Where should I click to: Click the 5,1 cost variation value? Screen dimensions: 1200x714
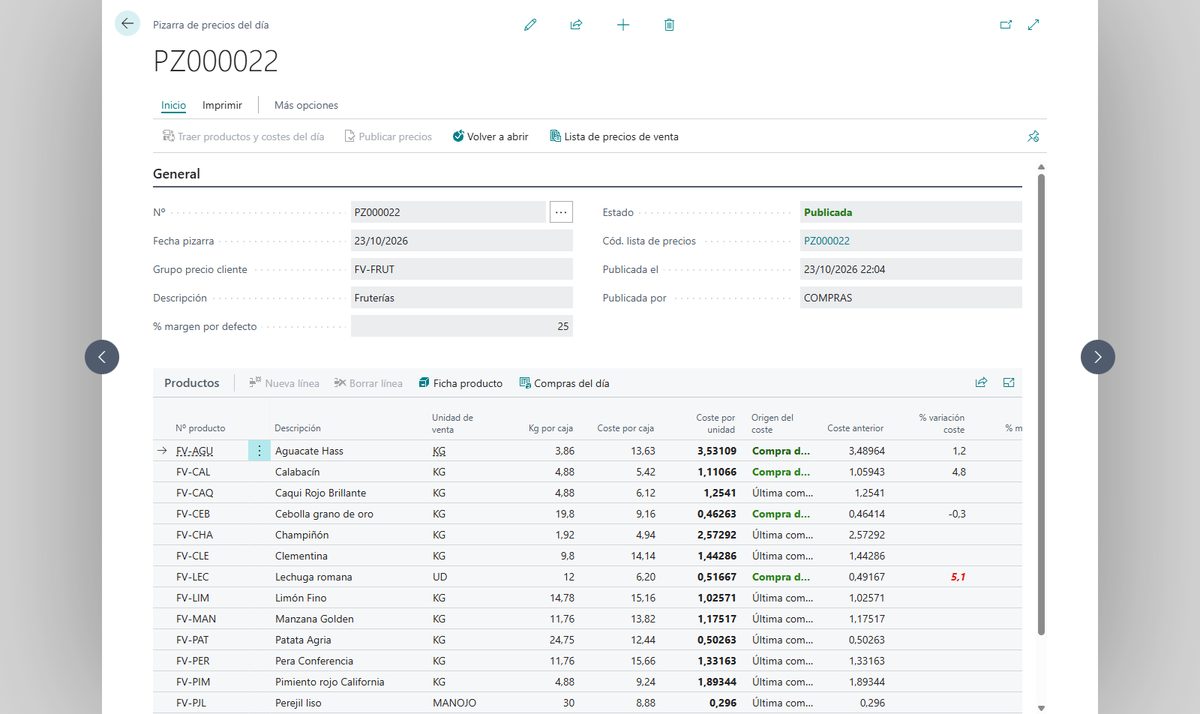tap(957, 577)
